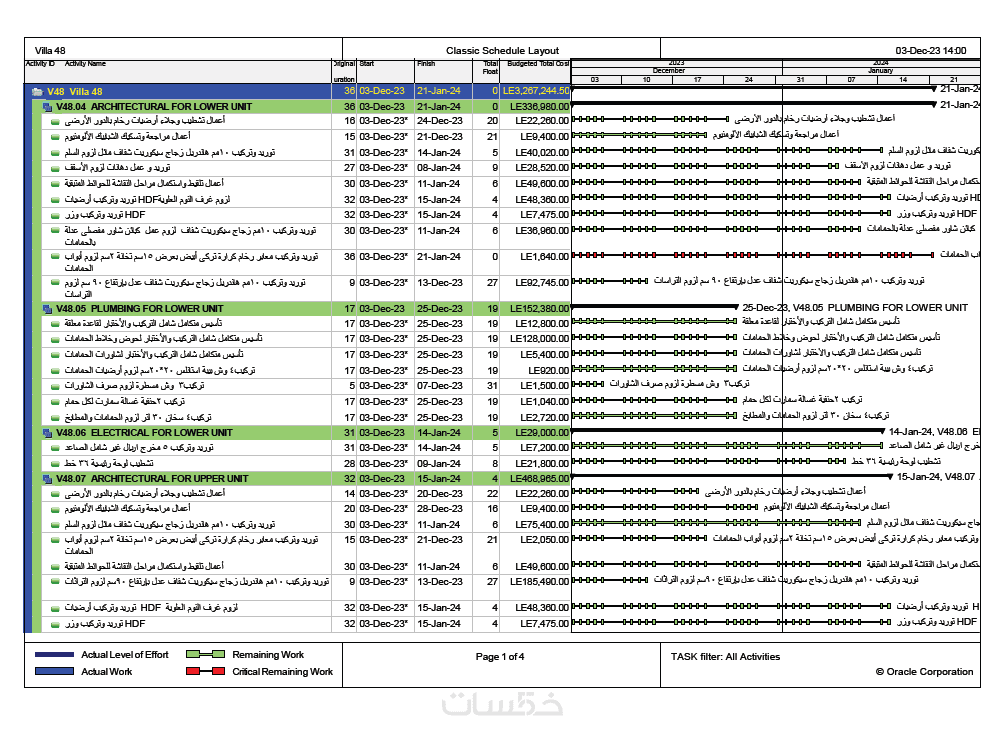Click the WBS icon beside V48.06 ELECTRICAL FOR LOWER UNIT
1005x731 pixels.
[47, 433]
